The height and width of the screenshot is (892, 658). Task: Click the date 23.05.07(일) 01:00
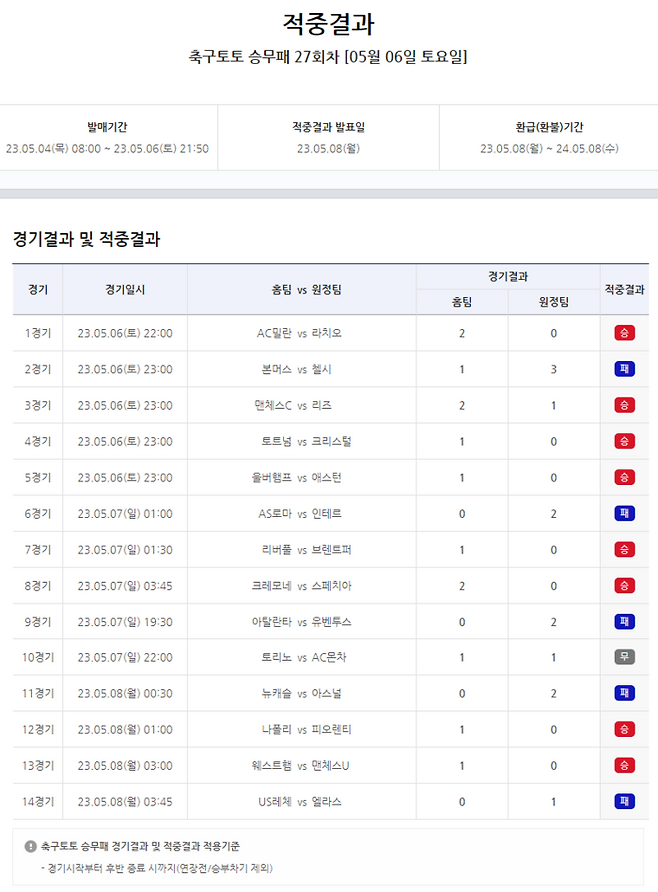[x=125, y=514]
